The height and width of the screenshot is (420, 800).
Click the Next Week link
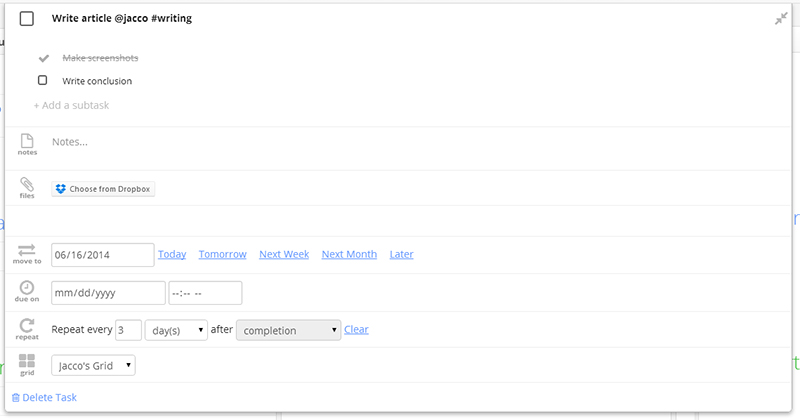pos(284,254)
